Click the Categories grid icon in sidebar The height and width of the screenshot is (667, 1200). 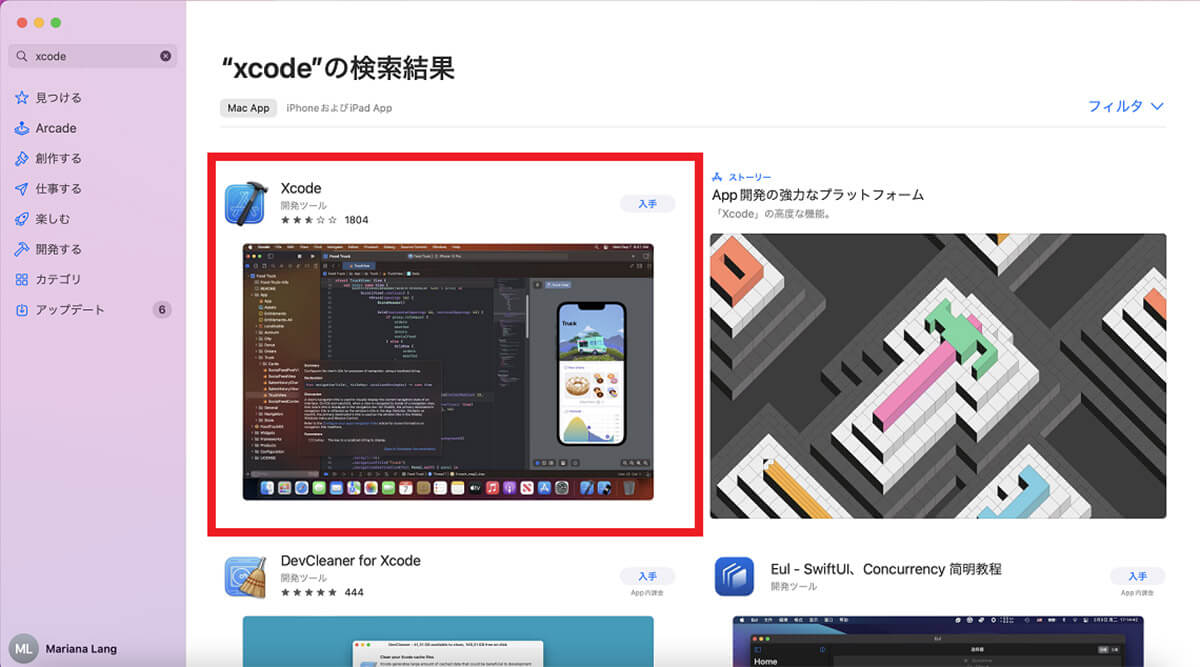[22, 279]
